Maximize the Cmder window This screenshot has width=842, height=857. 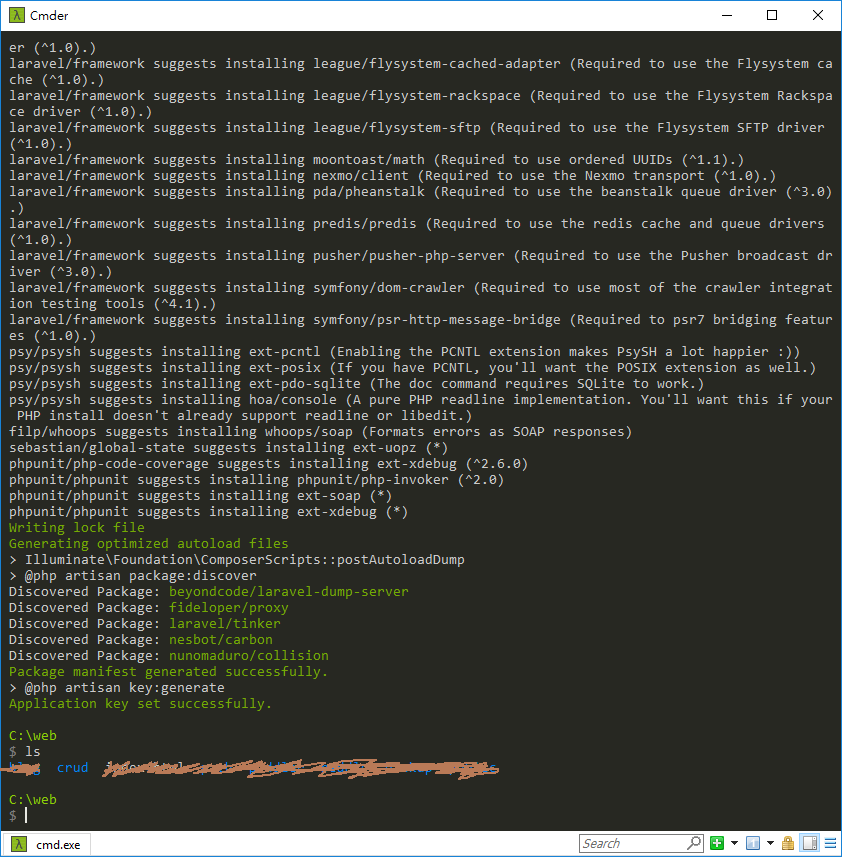click(772, 15)
